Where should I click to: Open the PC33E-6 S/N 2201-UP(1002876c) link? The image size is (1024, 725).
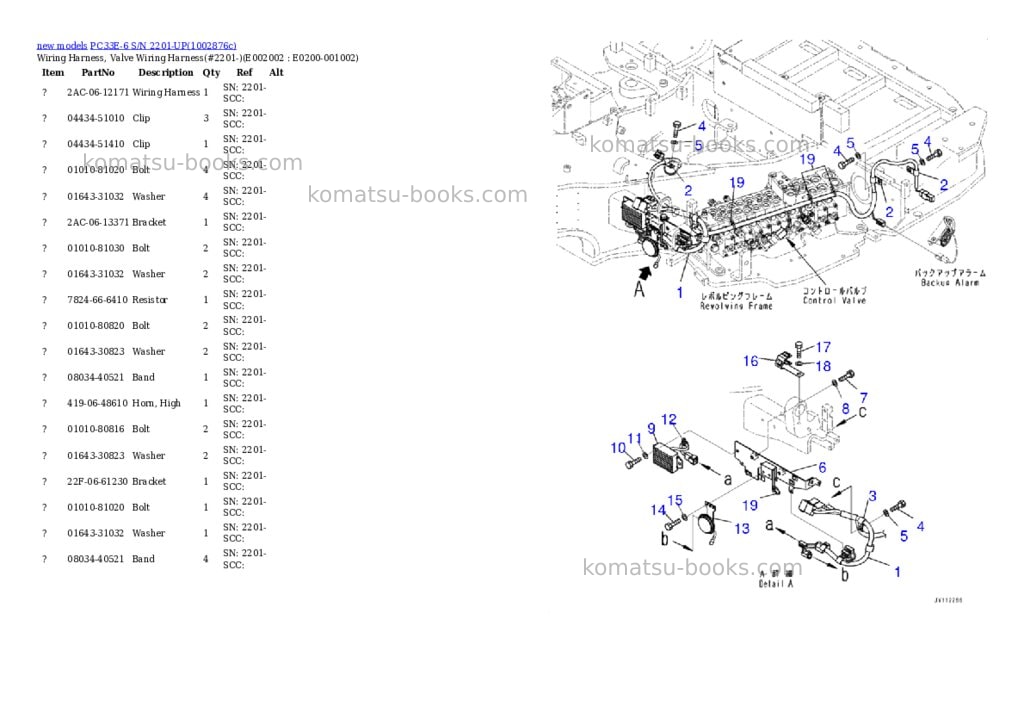pyautogui.click(x=163, y=46)
